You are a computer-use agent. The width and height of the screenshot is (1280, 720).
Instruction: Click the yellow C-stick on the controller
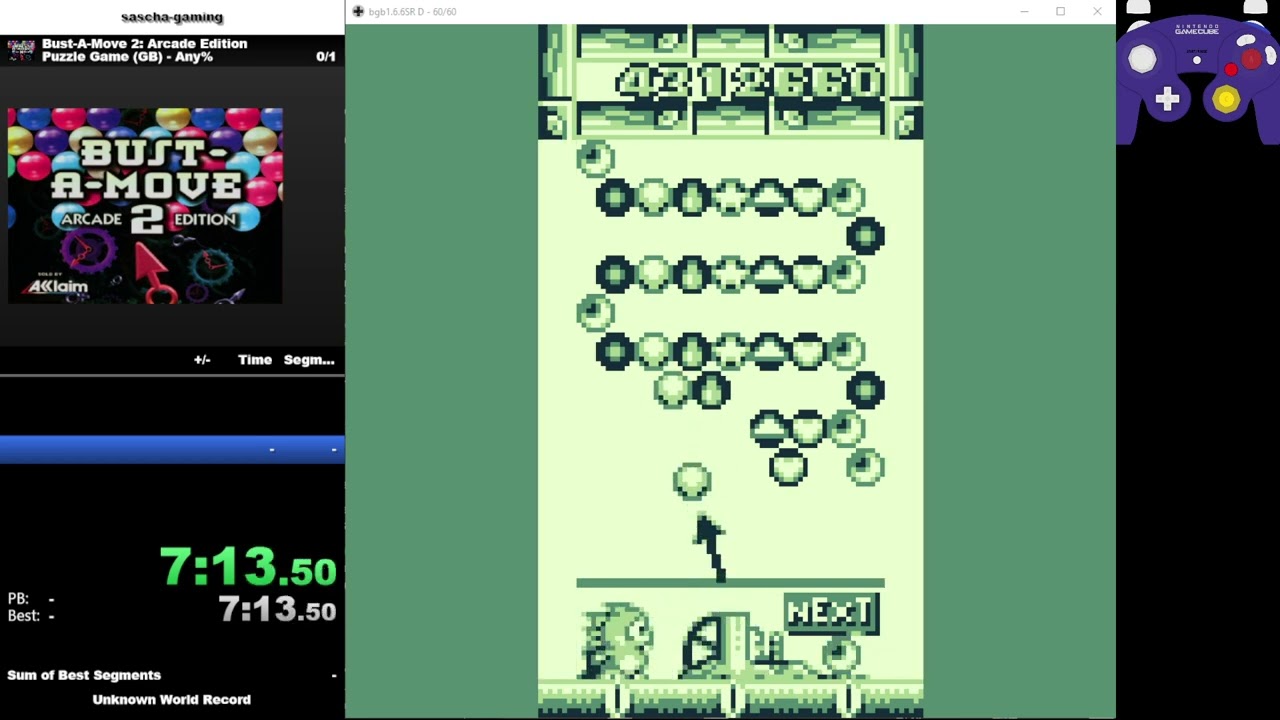click(x=1227, y=99)
